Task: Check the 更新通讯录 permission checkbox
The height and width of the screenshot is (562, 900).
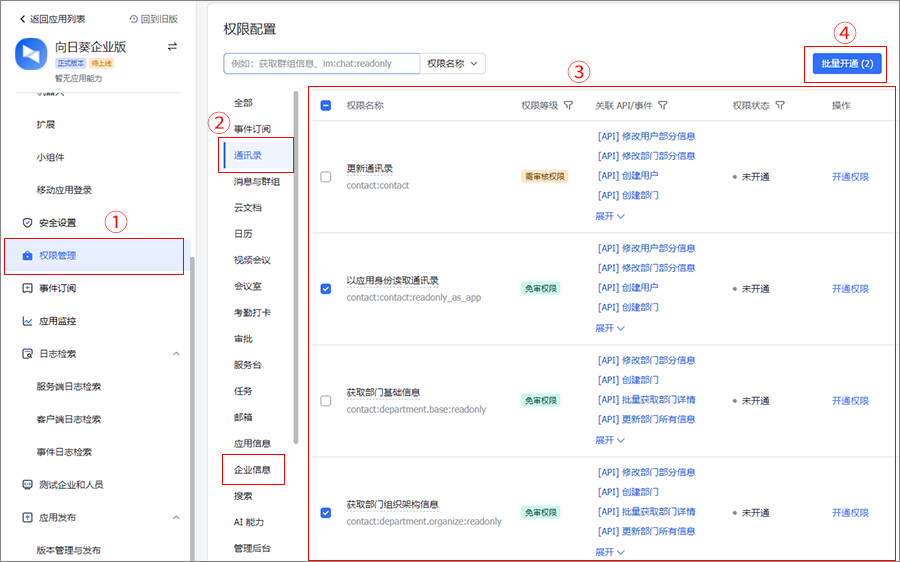Action: click(x=326, y=177)
